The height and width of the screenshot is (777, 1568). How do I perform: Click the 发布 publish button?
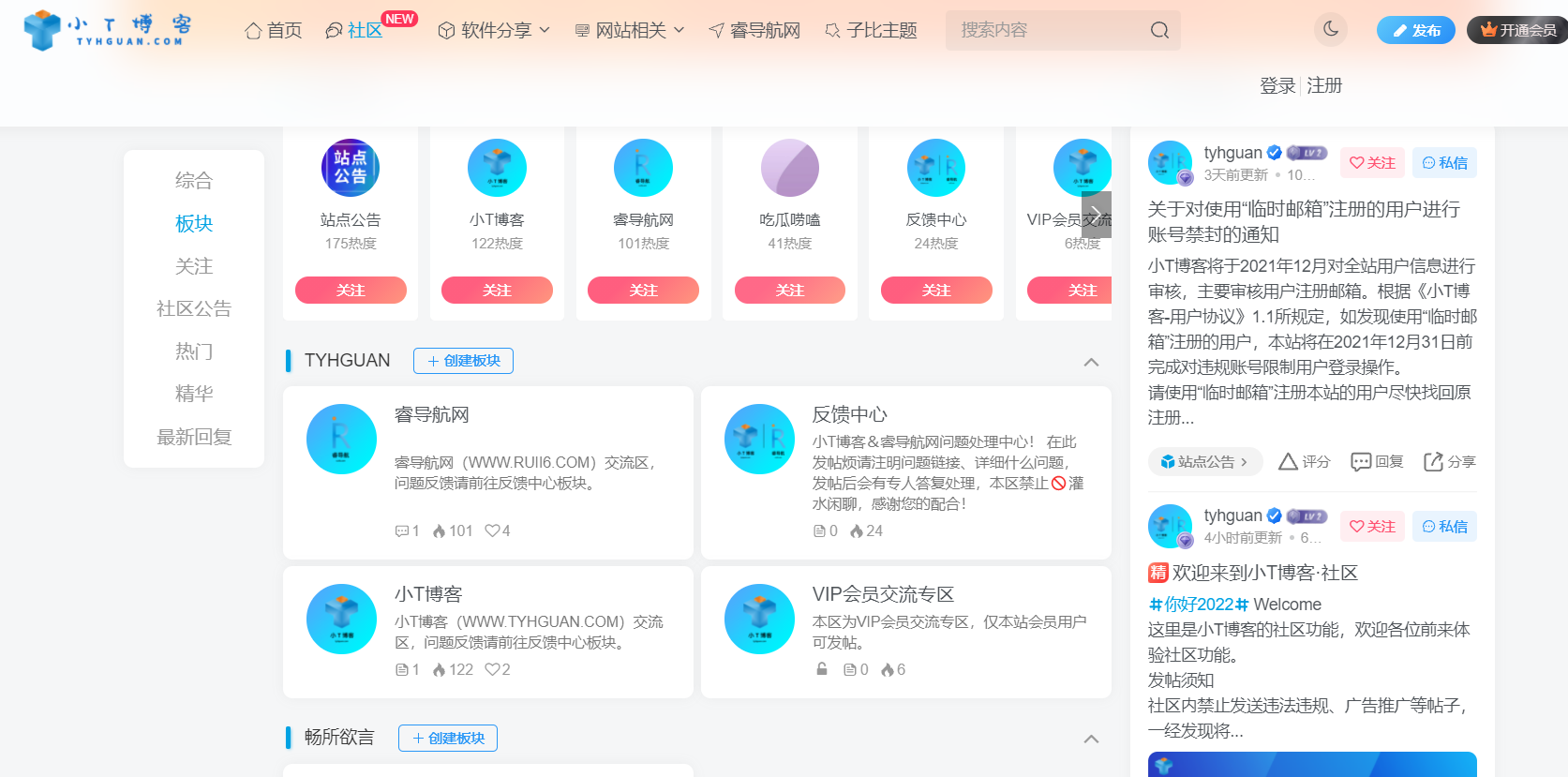tap(1415, 30)
